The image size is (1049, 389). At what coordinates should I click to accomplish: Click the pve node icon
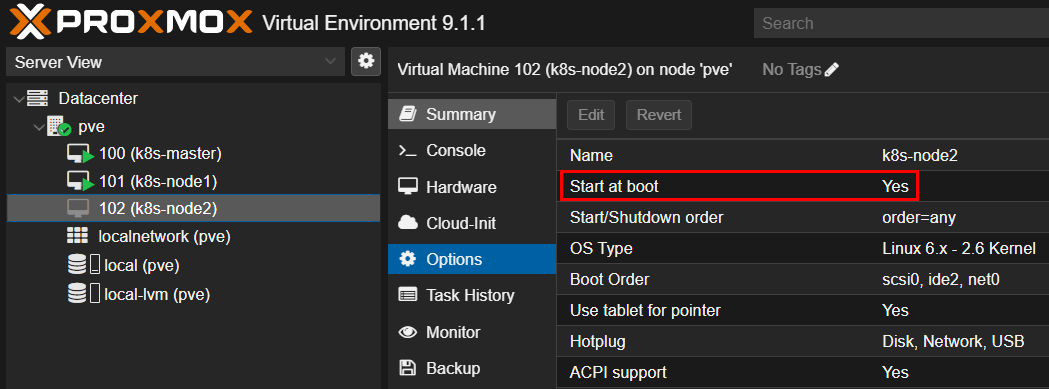click(x=59, y=127)
